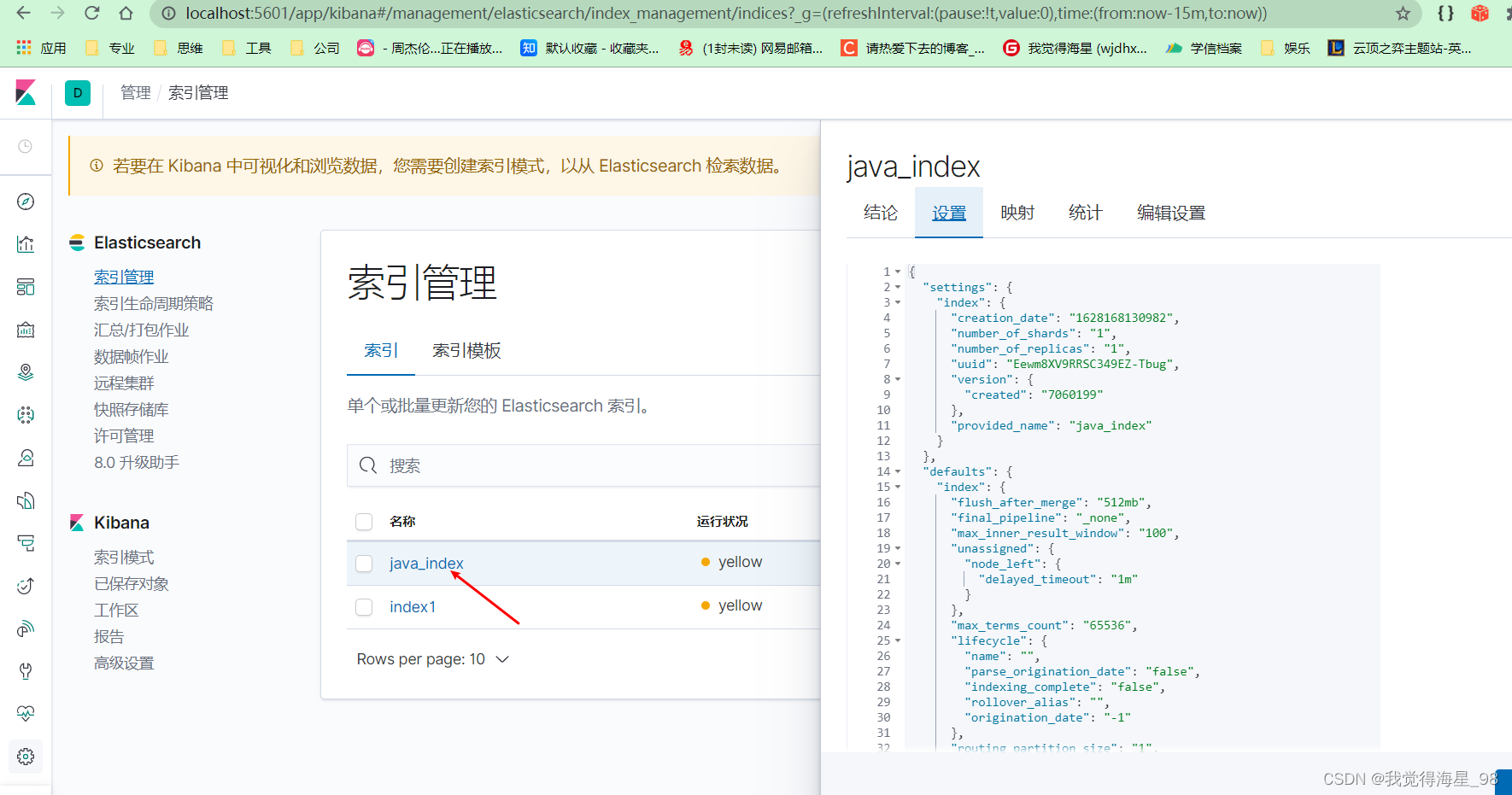Open java_index link in table
The width and height of the screenshot is (1512, 795).
point(426,564)
